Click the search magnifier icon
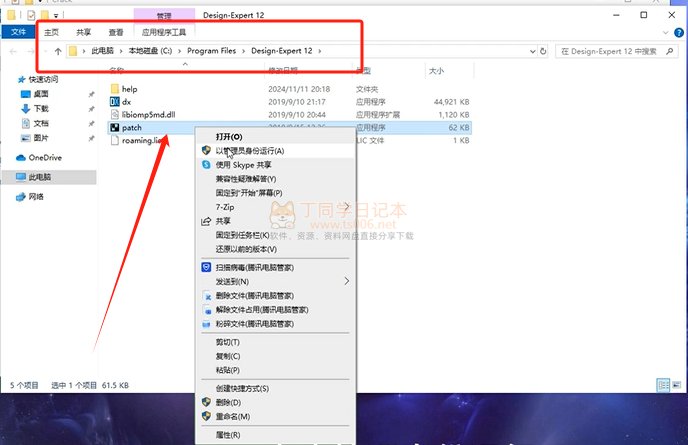 (670, 51)
